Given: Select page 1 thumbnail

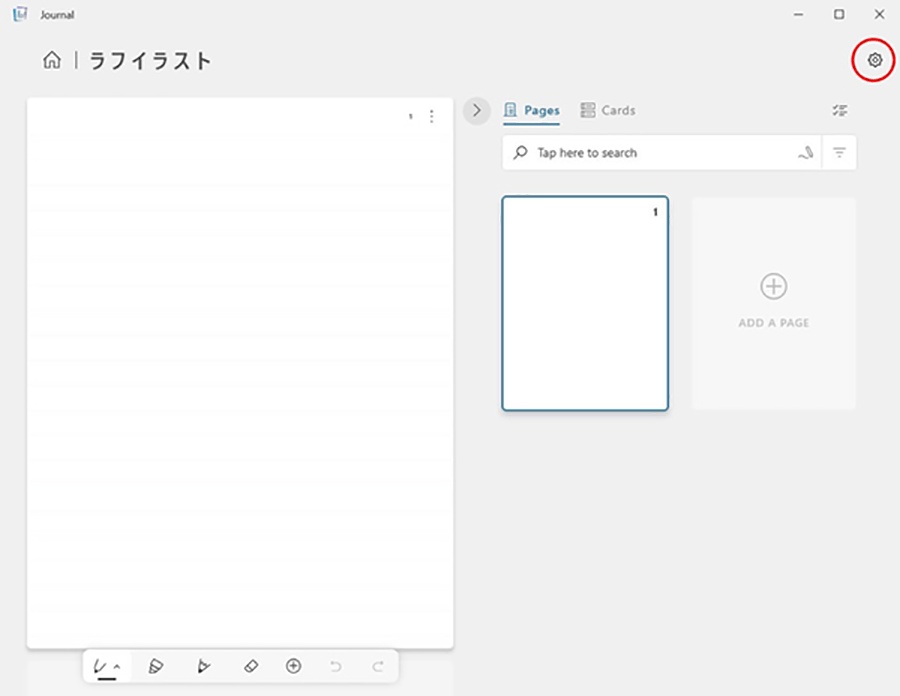Looking at the screenshot, I should tap(585, 304).
